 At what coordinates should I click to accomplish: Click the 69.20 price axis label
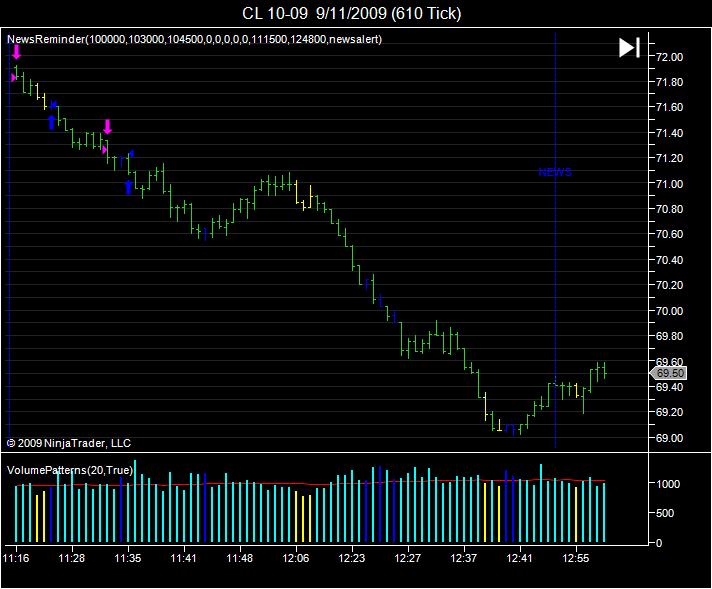click(x=669, y=412)
